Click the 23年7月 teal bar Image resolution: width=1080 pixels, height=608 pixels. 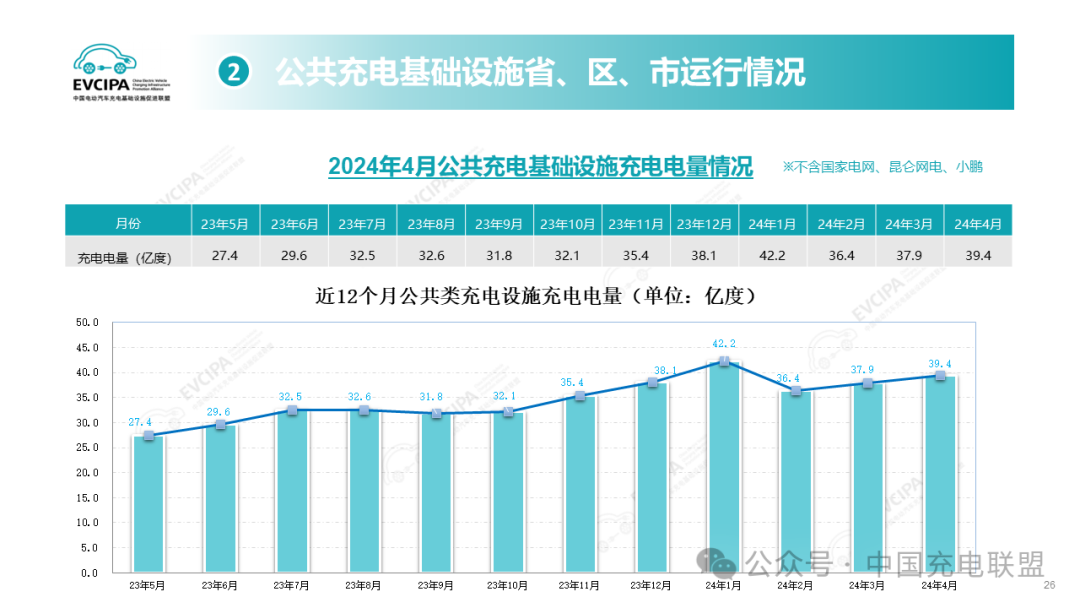pos(293,492)
